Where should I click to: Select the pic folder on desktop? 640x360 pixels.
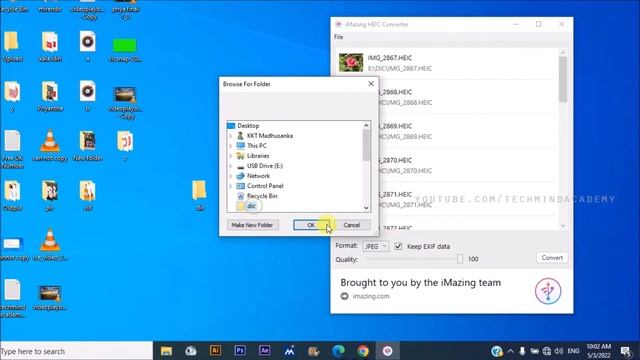50,196
